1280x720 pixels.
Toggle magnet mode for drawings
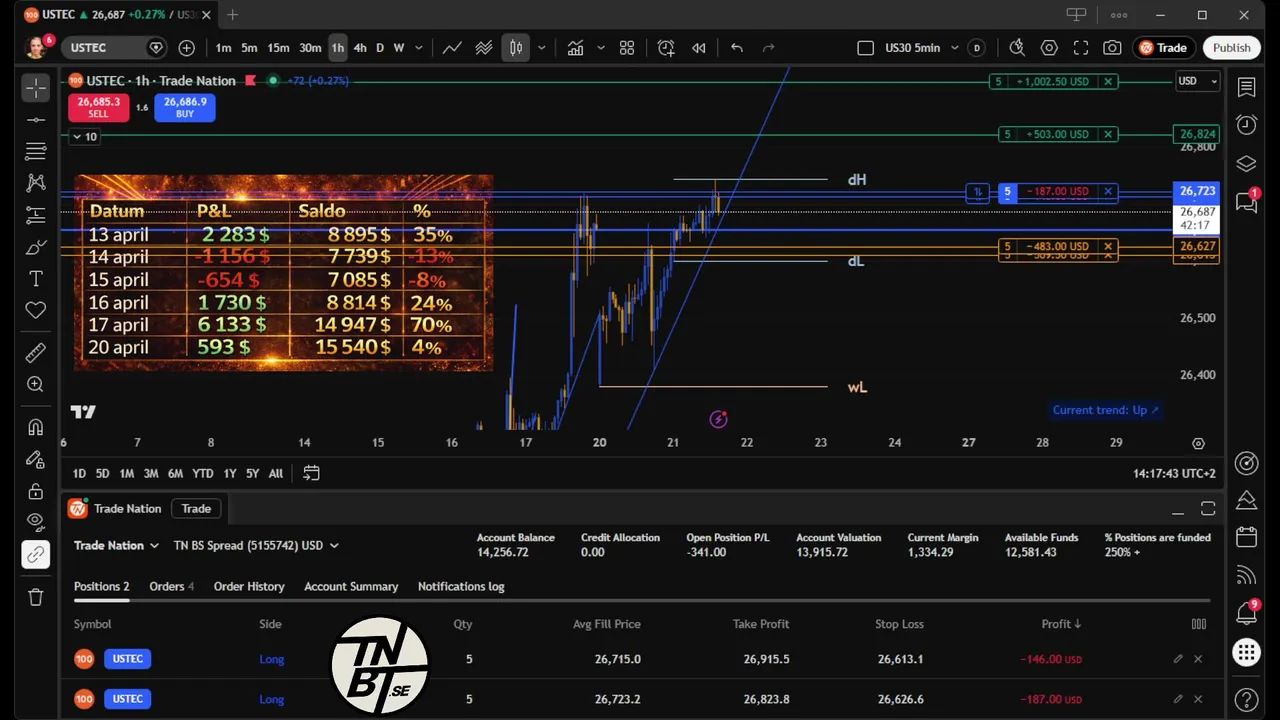36,427
